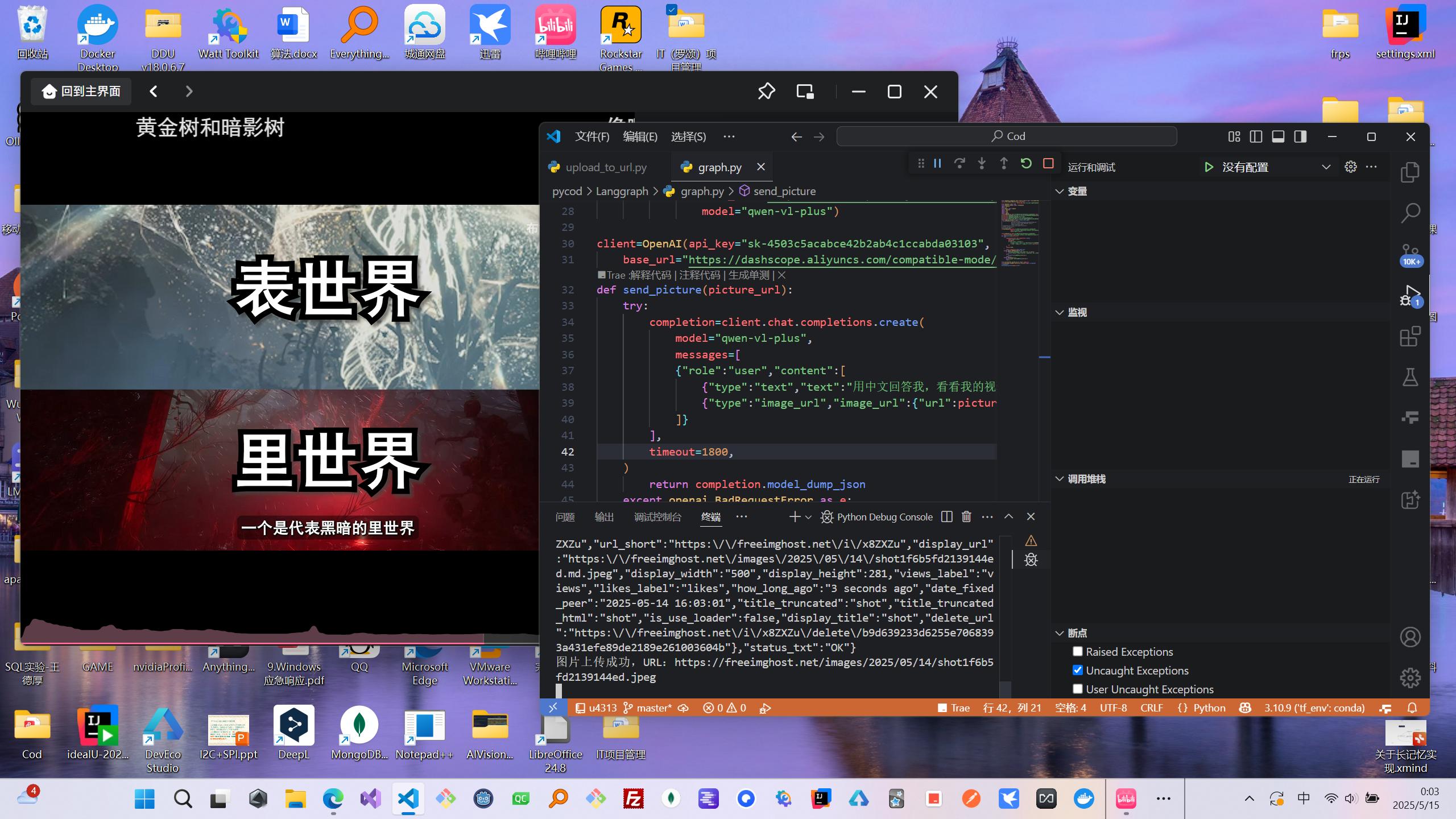
Task: Open launch.json via gear icon
Action: click(1350, 167)
